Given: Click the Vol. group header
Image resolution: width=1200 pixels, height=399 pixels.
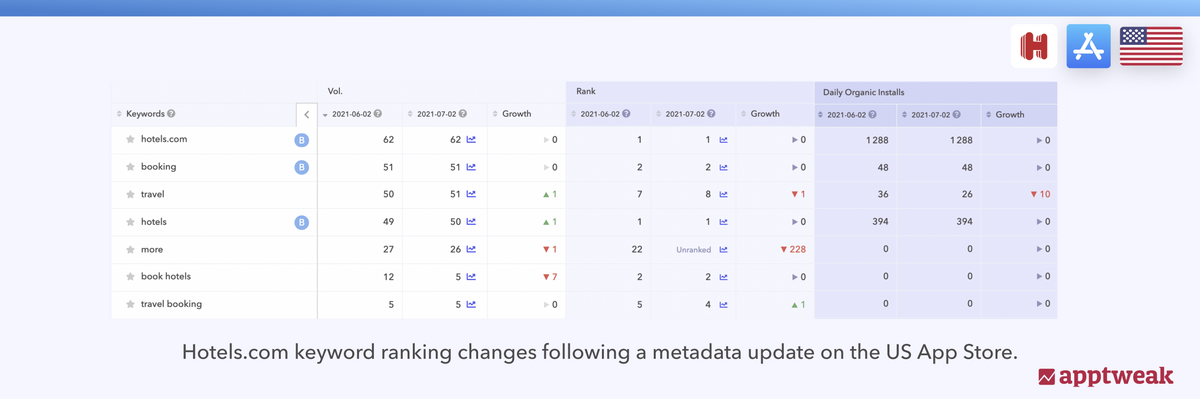Looking at the screenshot, I should click(335, 91).
